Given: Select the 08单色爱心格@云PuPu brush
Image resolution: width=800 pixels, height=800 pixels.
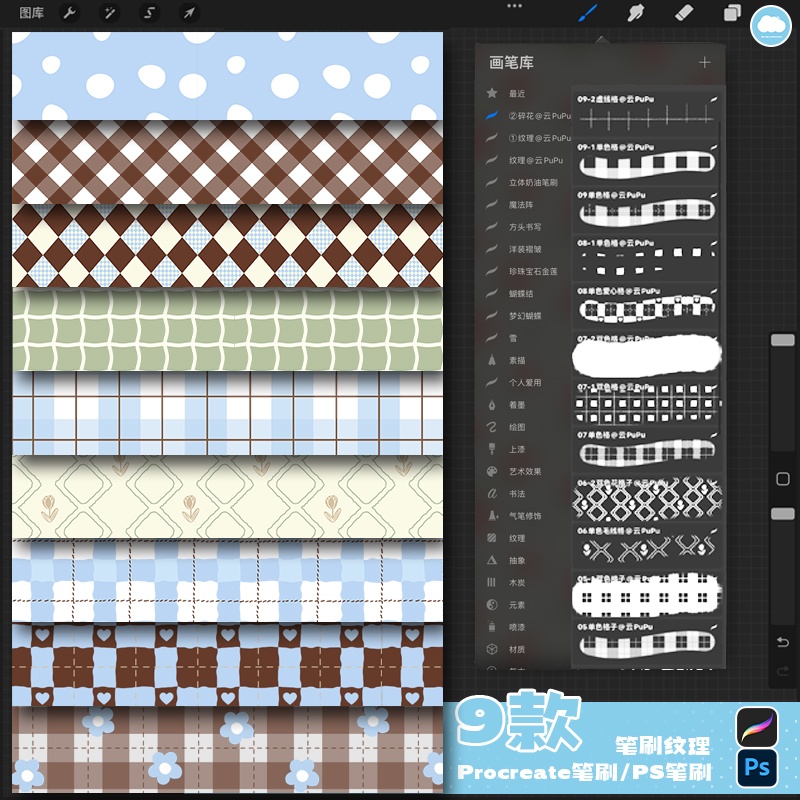Looking at the screenshot, I should point(646,305).
